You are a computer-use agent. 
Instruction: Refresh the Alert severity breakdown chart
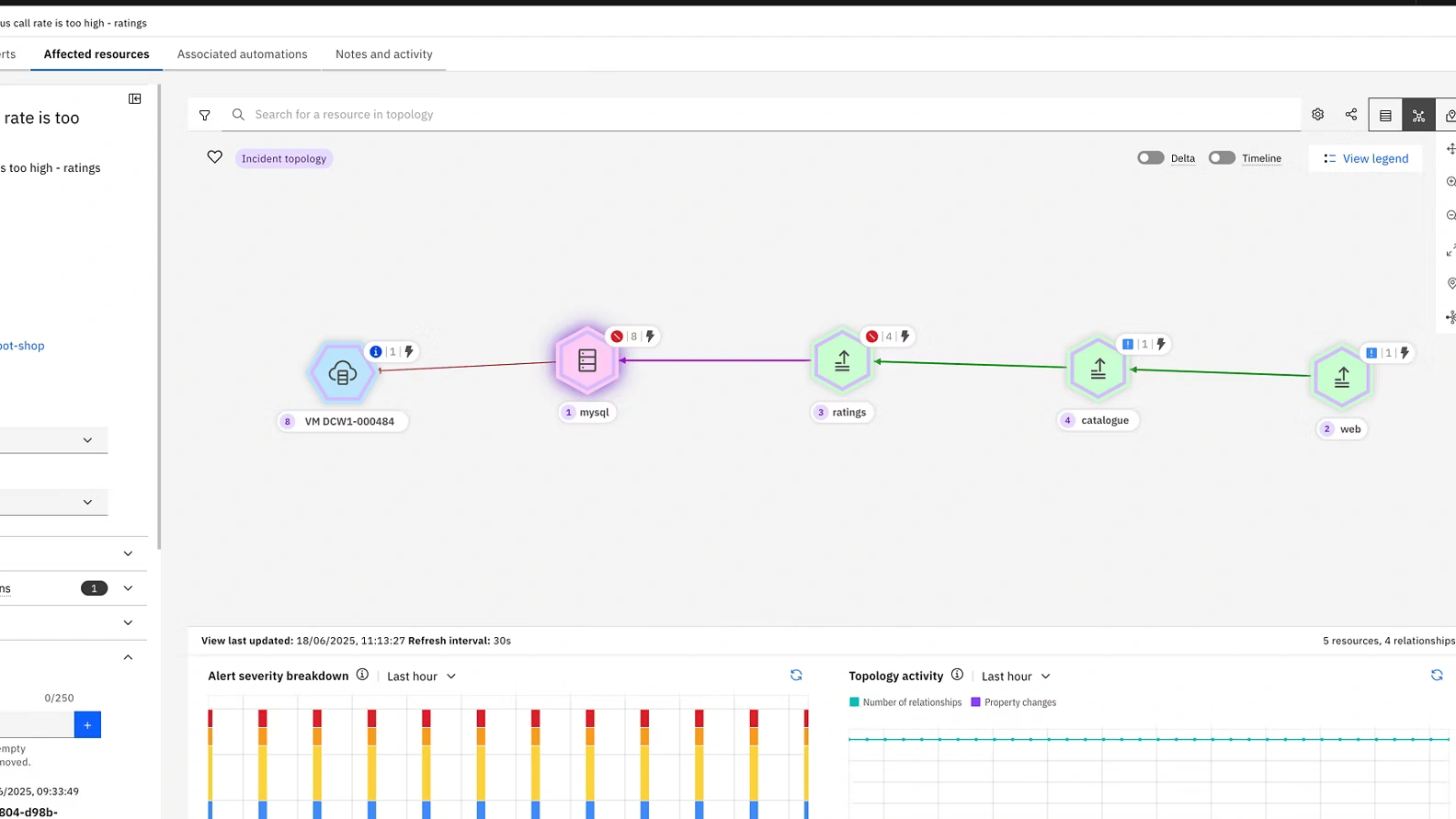tap(796, 676)
